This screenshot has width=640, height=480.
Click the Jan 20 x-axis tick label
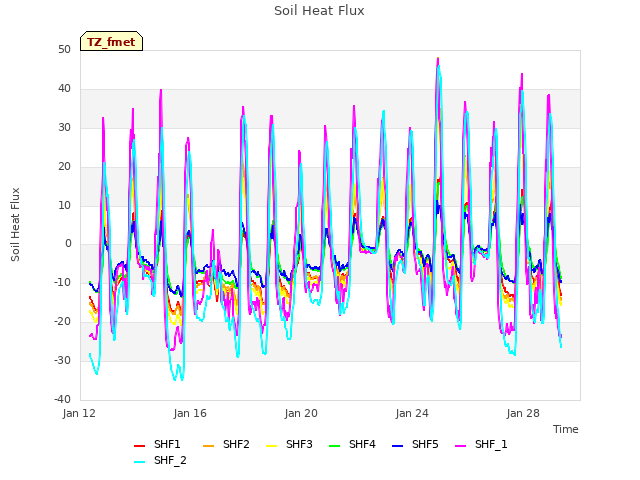pos(301,413)
